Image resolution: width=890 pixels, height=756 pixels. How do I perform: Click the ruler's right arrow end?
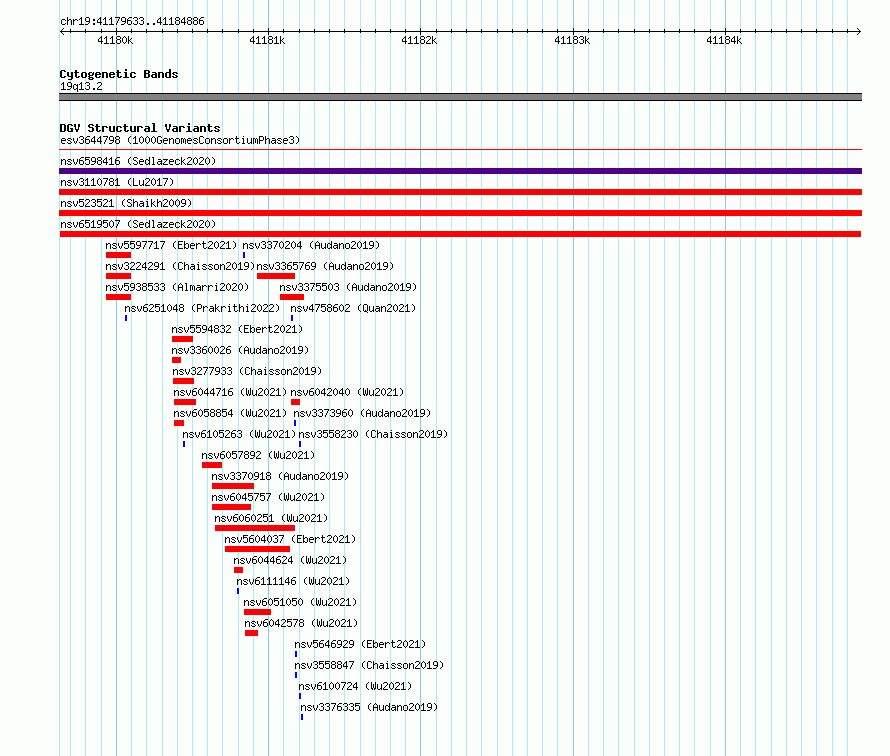coord(858,31)
